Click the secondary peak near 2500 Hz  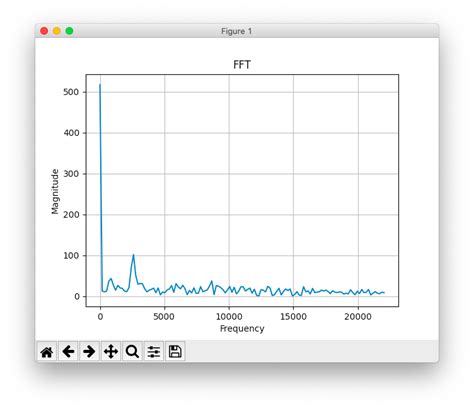click(133, 255)
